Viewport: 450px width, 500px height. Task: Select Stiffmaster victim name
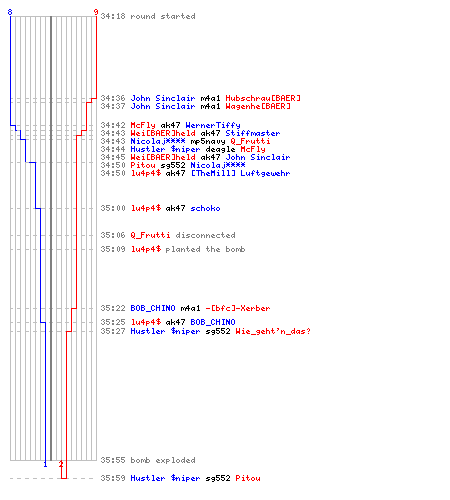click(253, 133)
